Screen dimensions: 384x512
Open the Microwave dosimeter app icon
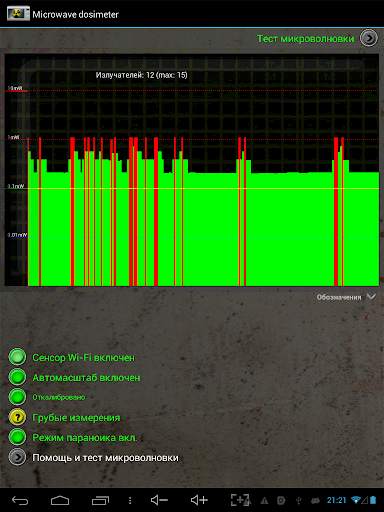(x=18, y=14)
